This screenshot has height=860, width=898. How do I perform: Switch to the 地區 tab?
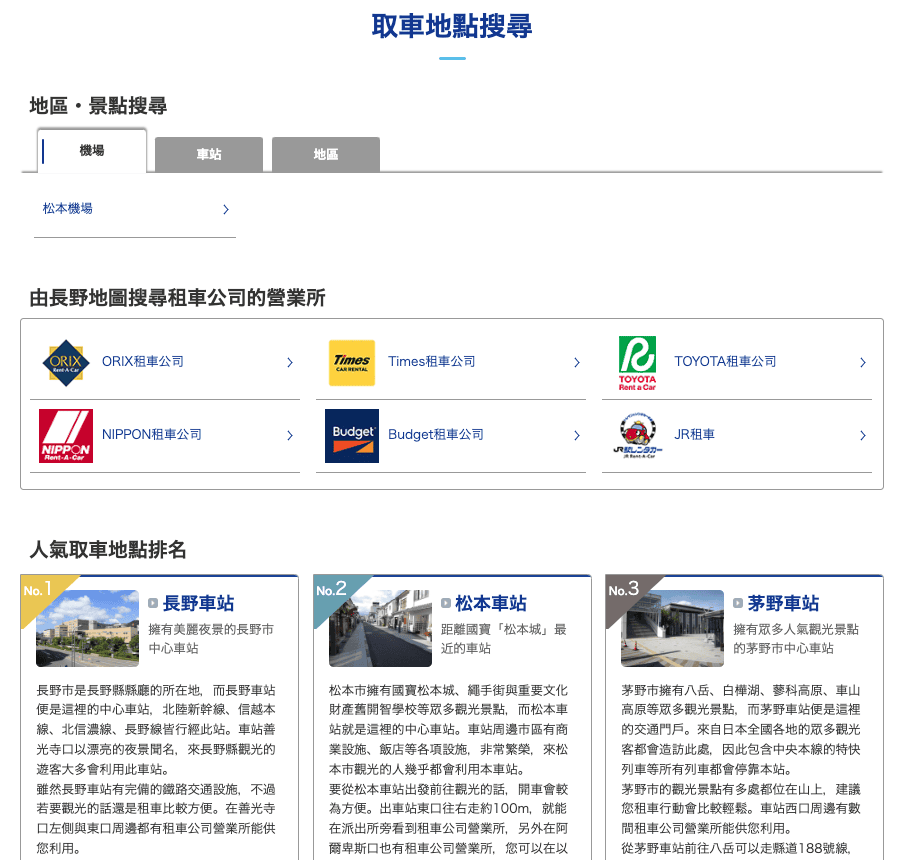click(x=326, y=155)
